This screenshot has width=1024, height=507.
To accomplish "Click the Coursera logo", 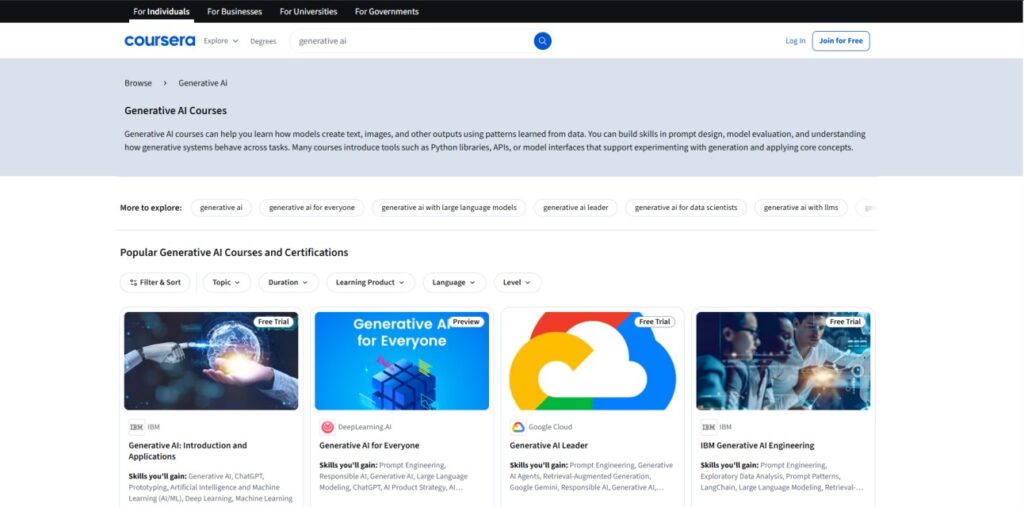I will (x=159, y=41).
